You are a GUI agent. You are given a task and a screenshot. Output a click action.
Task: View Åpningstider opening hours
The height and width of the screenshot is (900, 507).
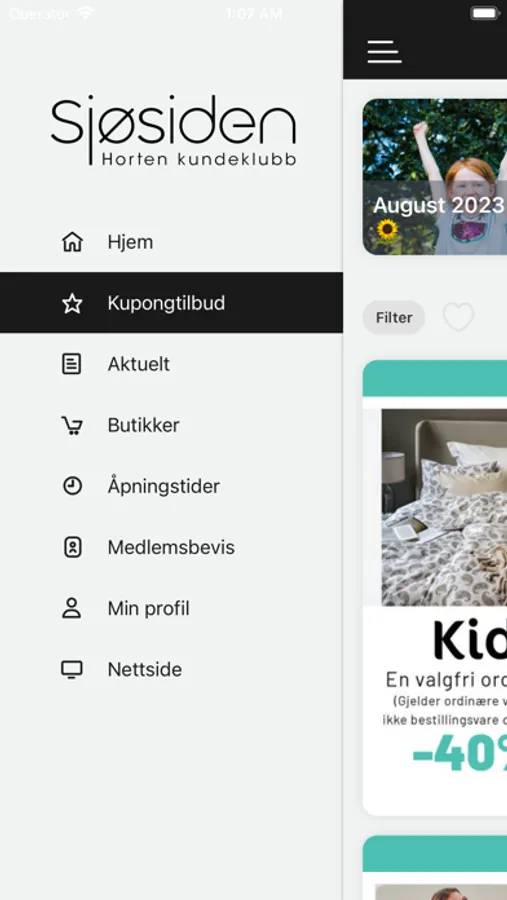tap(171, 486)
